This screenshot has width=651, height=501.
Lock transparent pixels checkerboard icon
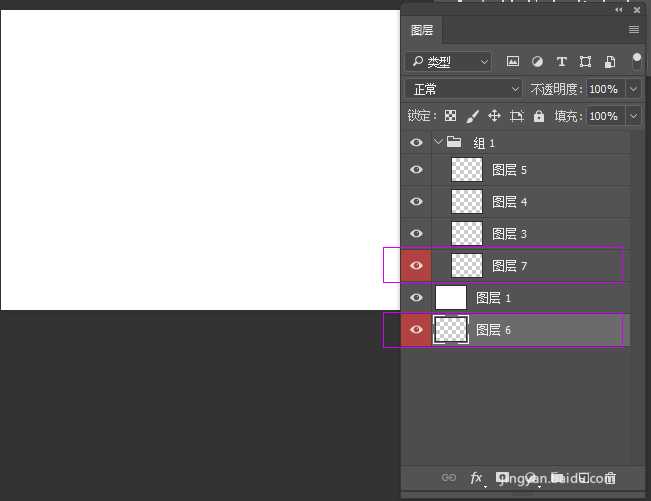point(450,116)
